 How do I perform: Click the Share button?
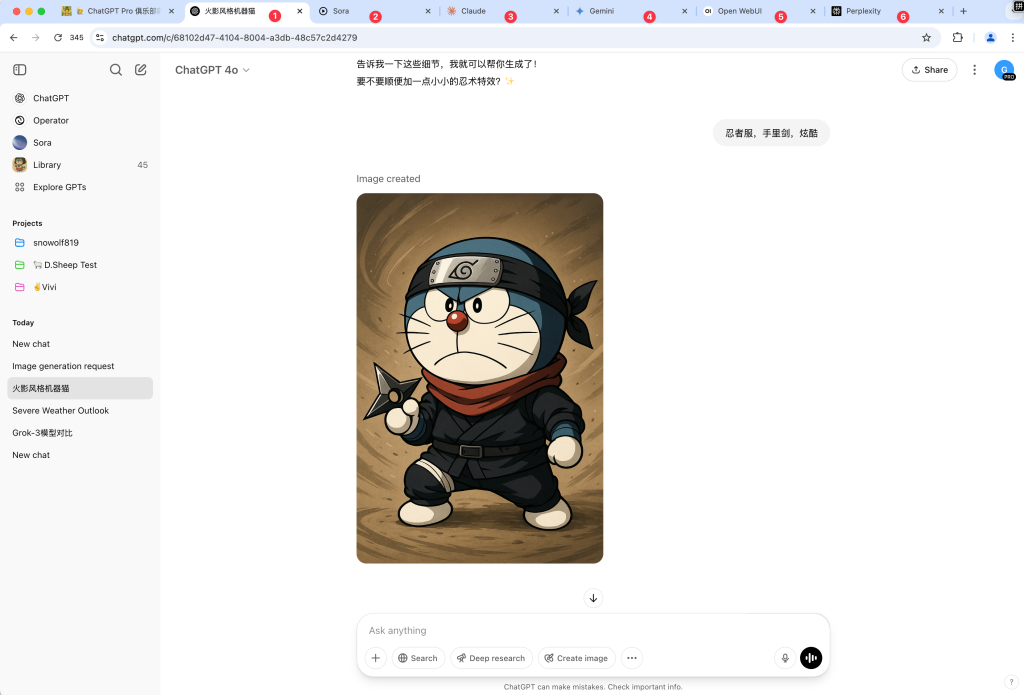coord(929,70)
